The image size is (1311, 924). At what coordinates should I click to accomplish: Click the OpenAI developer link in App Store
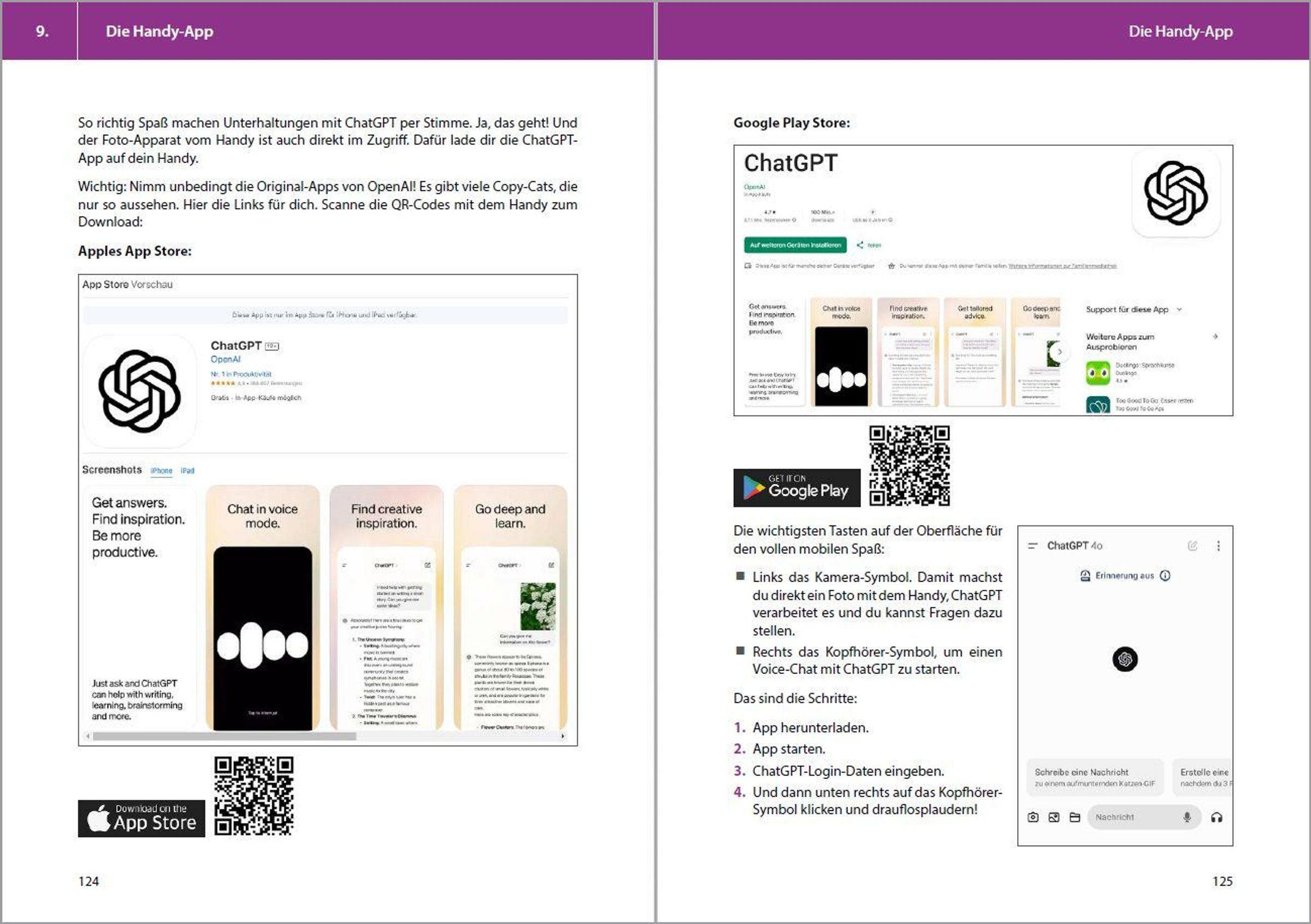click(x=226, y=359)
